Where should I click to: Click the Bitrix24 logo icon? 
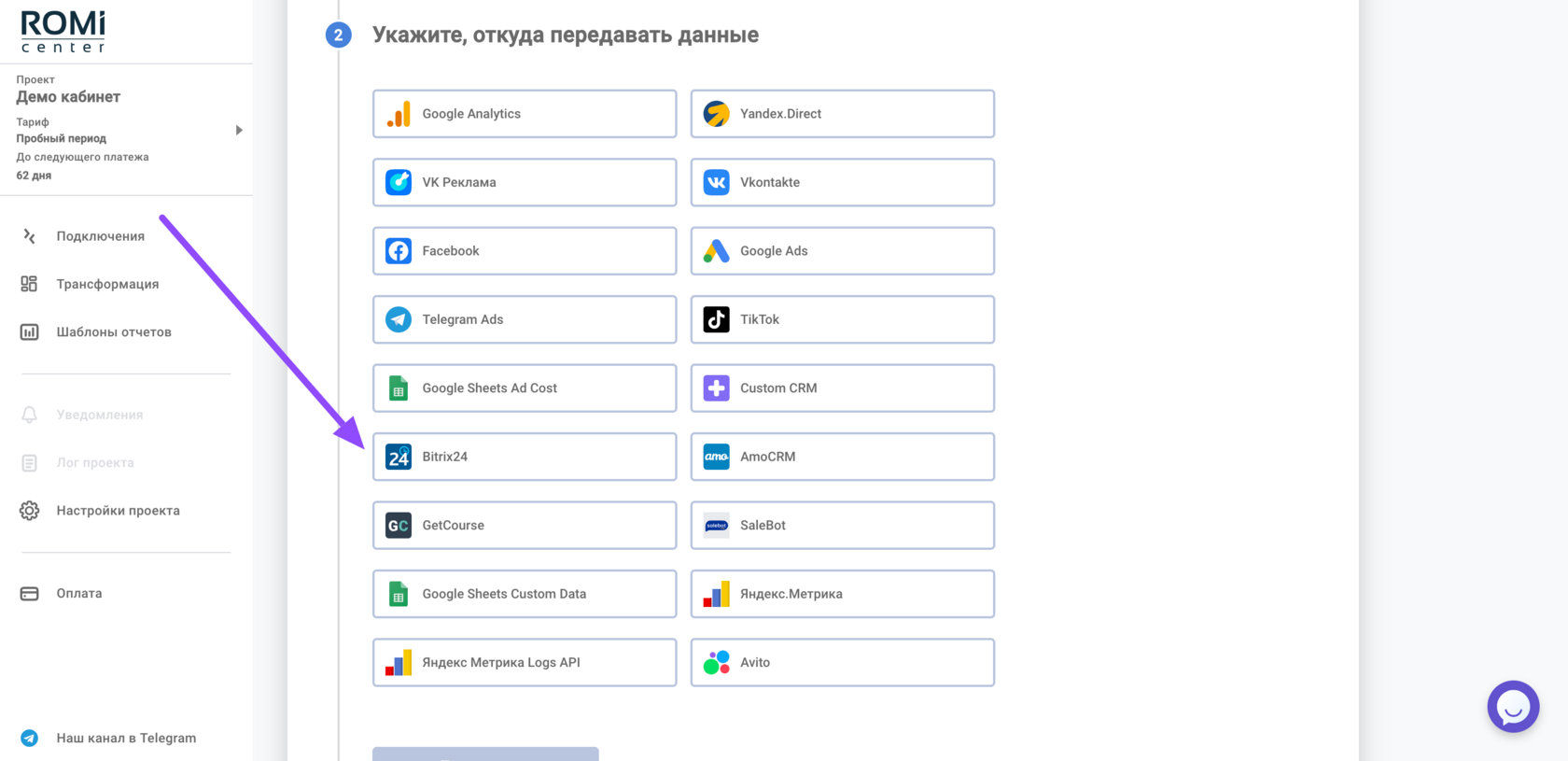(x=399, y=457)
